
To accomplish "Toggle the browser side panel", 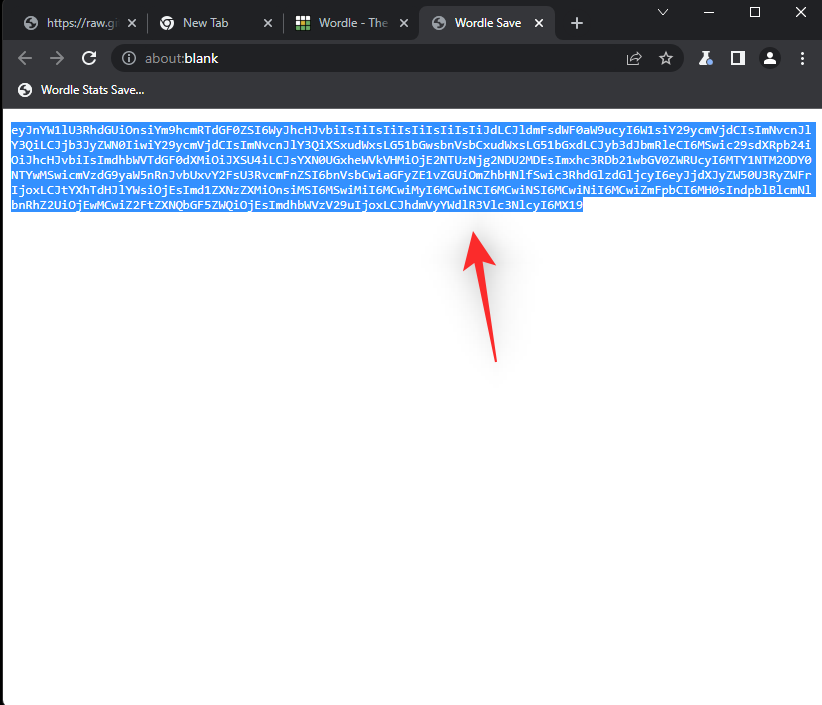I will click(x=737, y=58).
